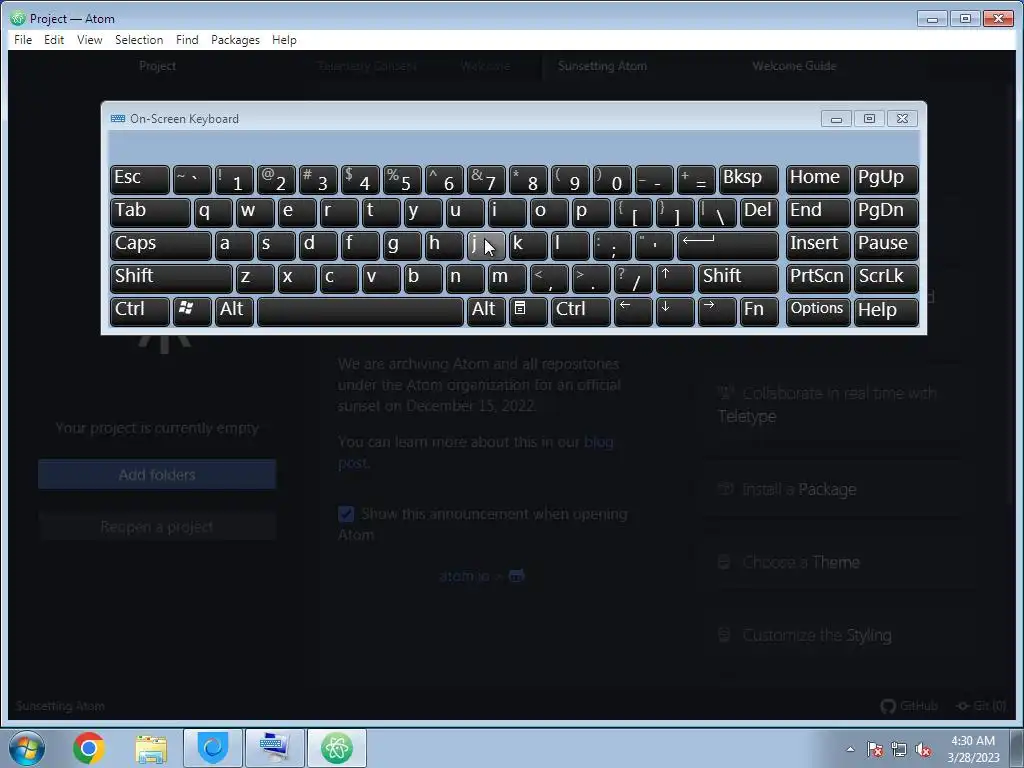Switch to the Welcome Guide tab
The image size is (1024, 768).
(794, 66)
